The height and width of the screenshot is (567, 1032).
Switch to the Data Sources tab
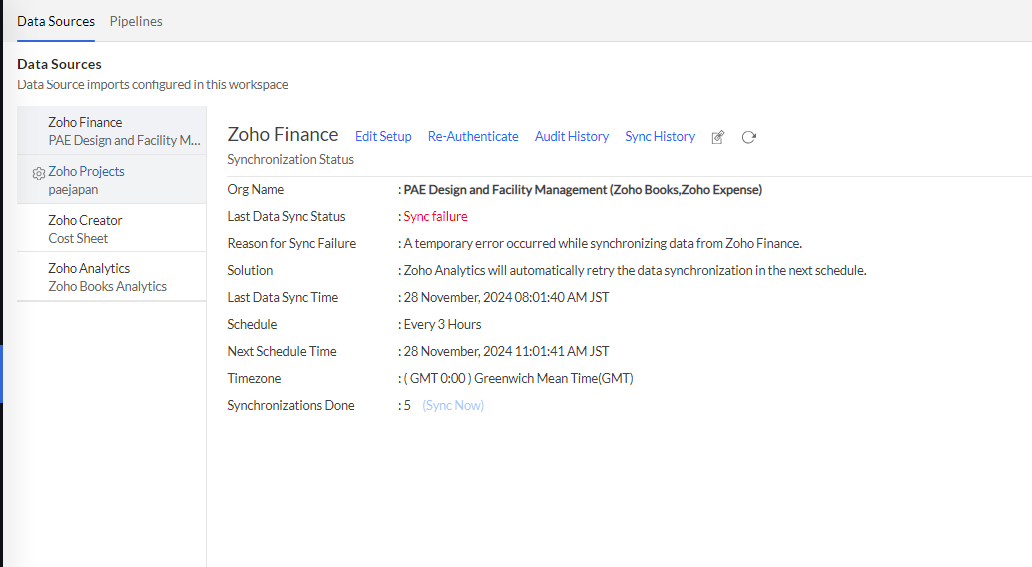[56, 21]
